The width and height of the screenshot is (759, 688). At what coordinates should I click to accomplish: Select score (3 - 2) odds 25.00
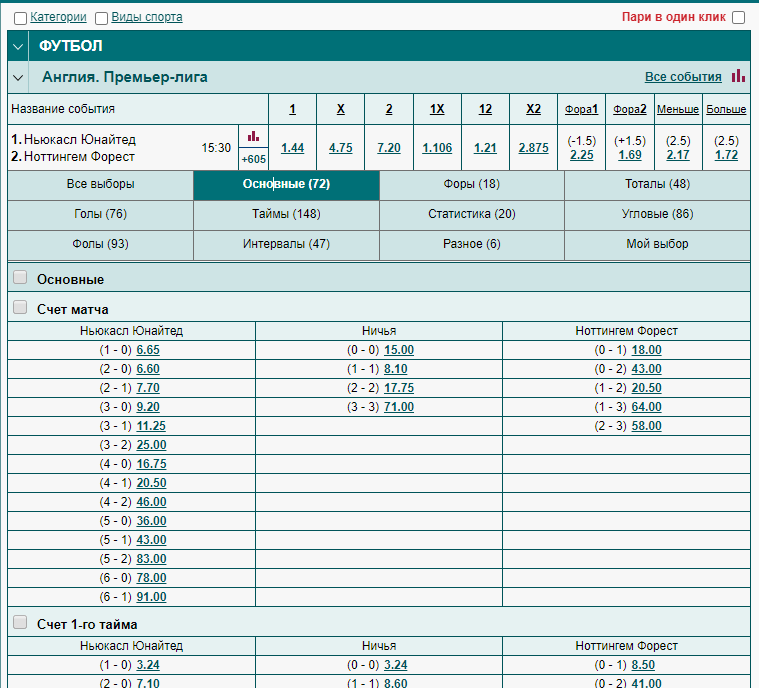point(152,445)
